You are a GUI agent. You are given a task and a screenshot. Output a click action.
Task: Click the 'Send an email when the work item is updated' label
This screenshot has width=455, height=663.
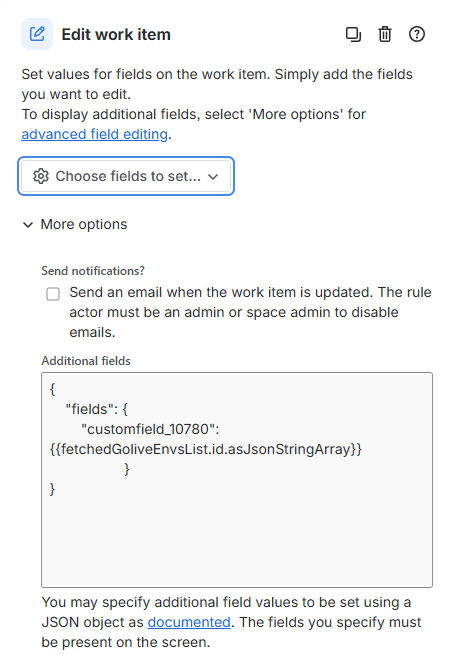pyautogui.click(x=250, y=312)
